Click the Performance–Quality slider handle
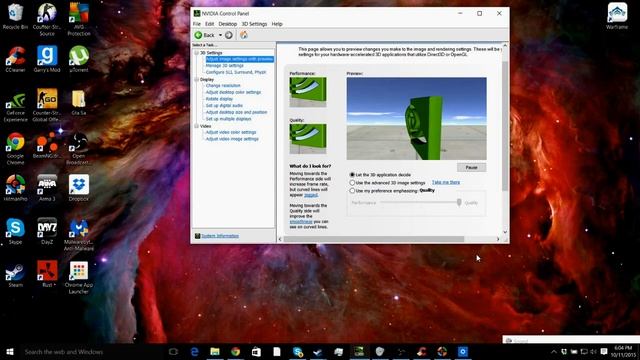 [459, 202]
